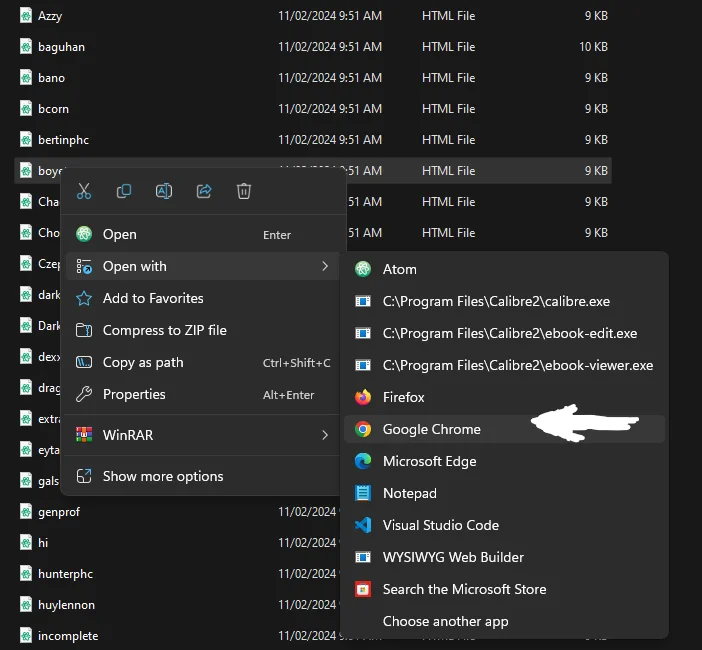The image size is (702, 650).
Task: Click the Visual Studio Code icon
Action: point(363,525)
